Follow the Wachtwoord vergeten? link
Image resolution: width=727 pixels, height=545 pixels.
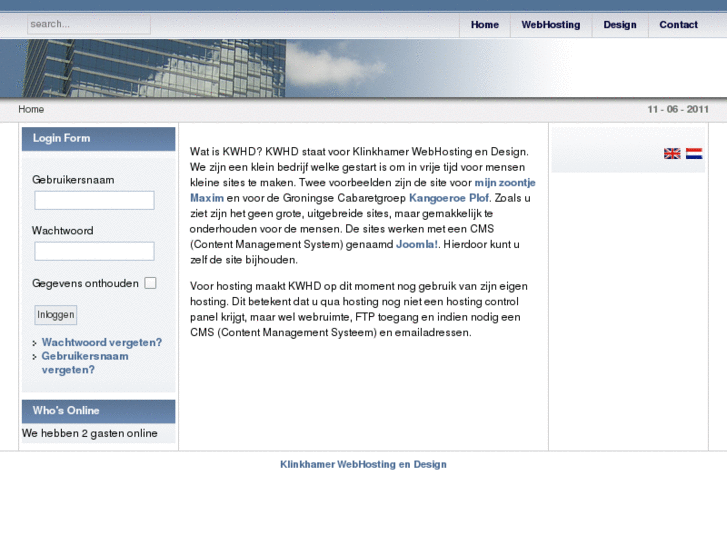tap(102, 342)
